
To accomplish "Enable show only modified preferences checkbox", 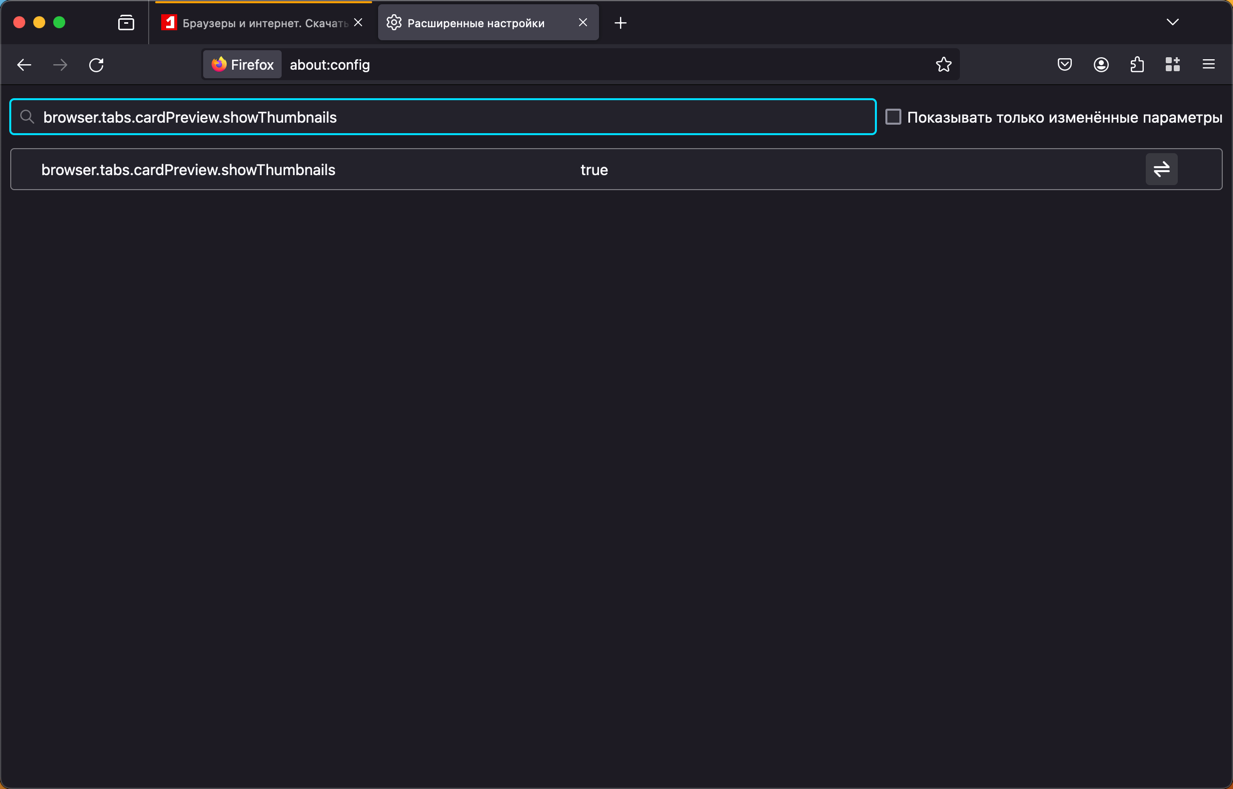I will point(894,117).
